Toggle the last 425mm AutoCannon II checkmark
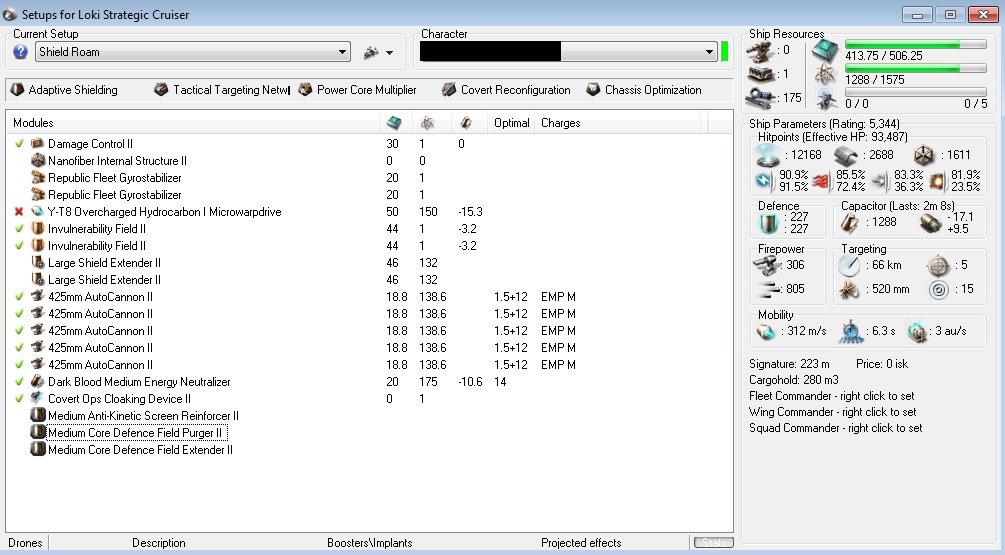This screenshot has width=1005, height=555. pos(19,365)
